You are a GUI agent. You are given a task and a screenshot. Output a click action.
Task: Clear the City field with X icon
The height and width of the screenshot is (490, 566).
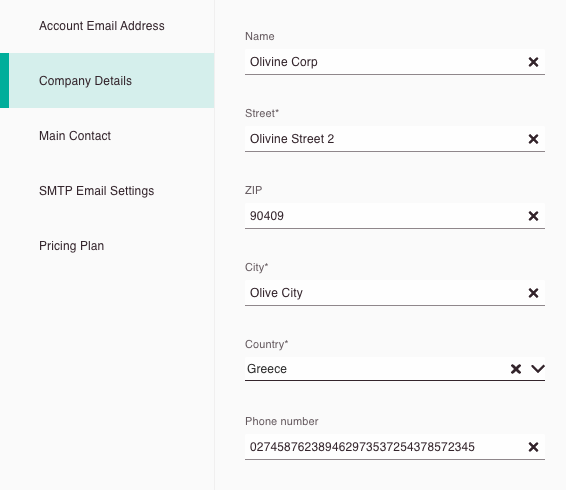tap(533, 293)
